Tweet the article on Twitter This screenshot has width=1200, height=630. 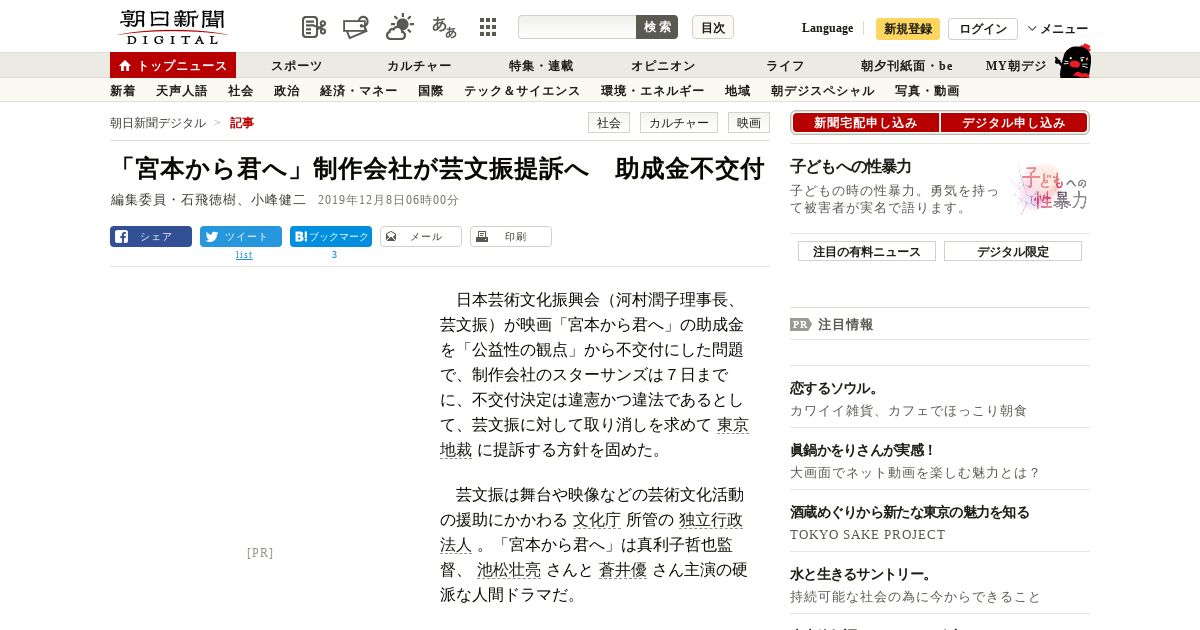pos(241,237)
